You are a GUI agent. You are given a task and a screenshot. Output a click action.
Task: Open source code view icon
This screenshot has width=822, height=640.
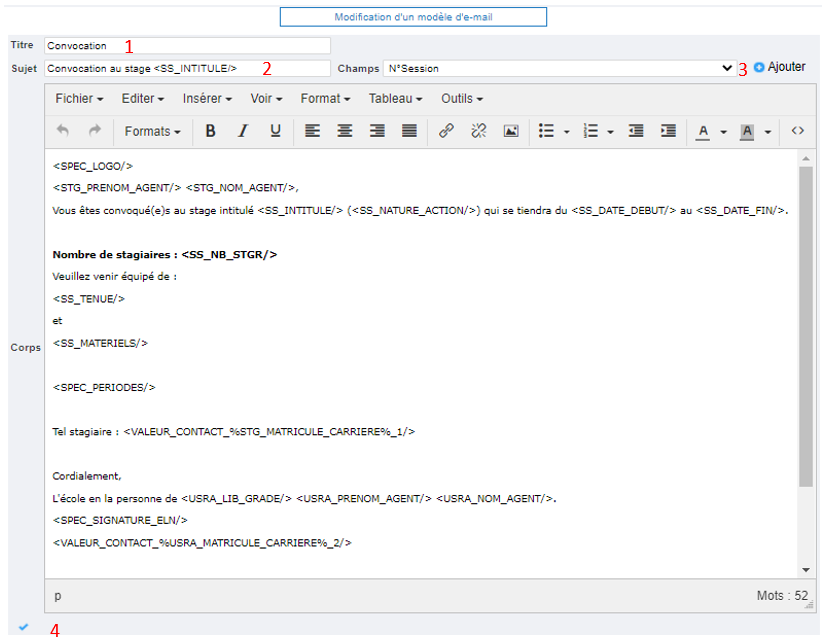[x=797, y=131]
